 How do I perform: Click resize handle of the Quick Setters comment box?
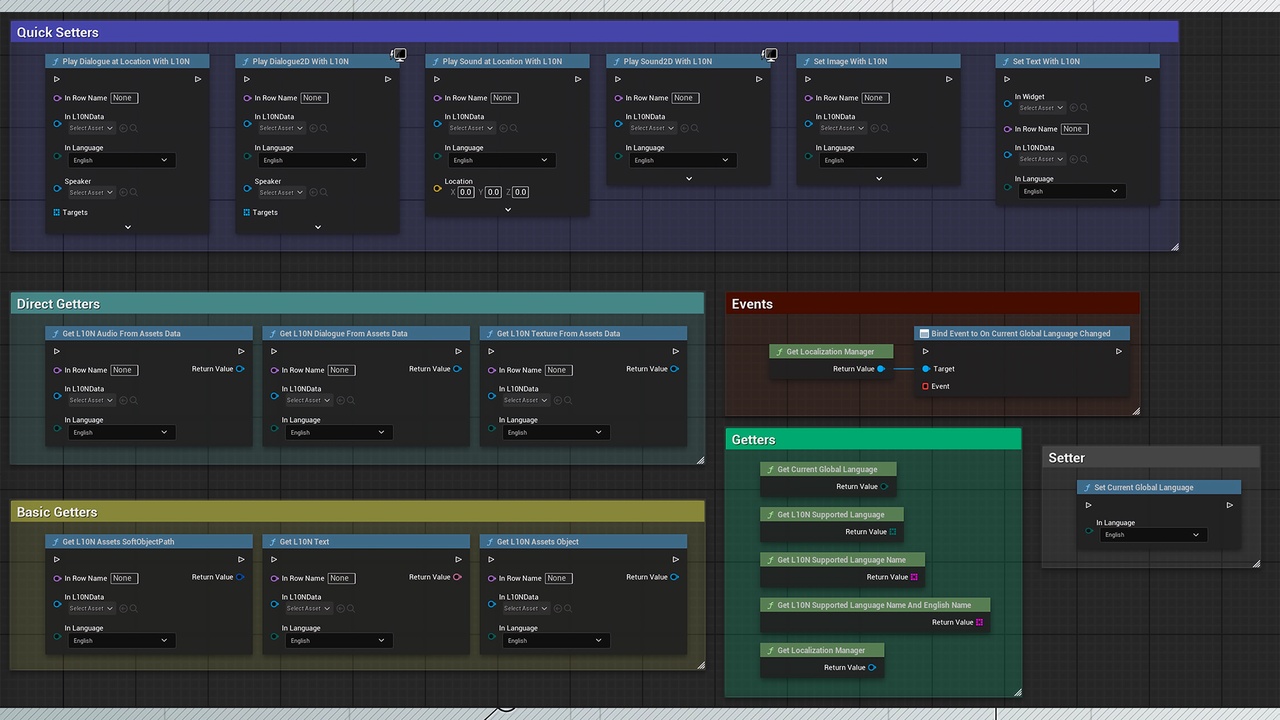[1175, 246]
